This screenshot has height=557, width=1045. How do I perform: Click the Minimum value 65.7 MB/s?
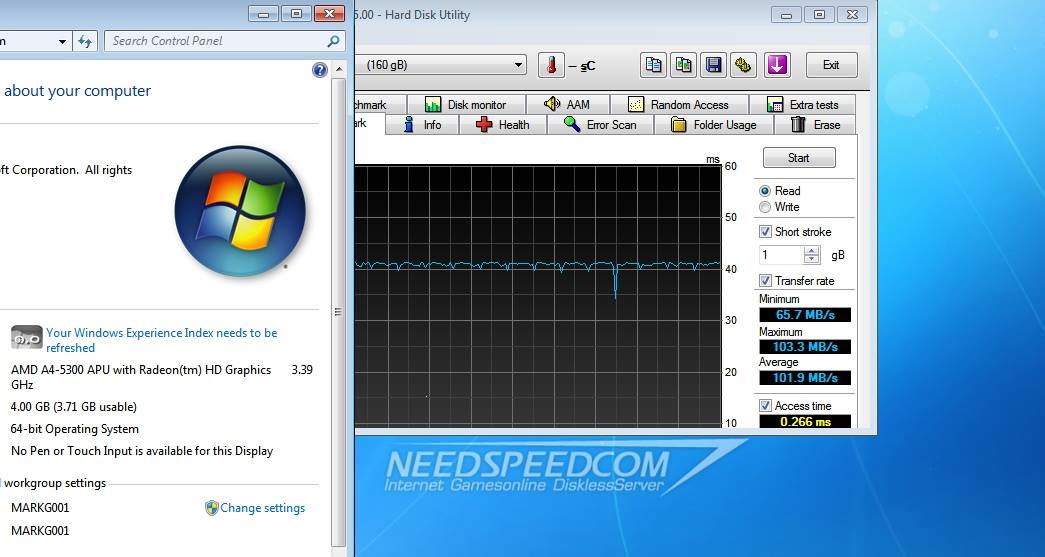point(805,314)
